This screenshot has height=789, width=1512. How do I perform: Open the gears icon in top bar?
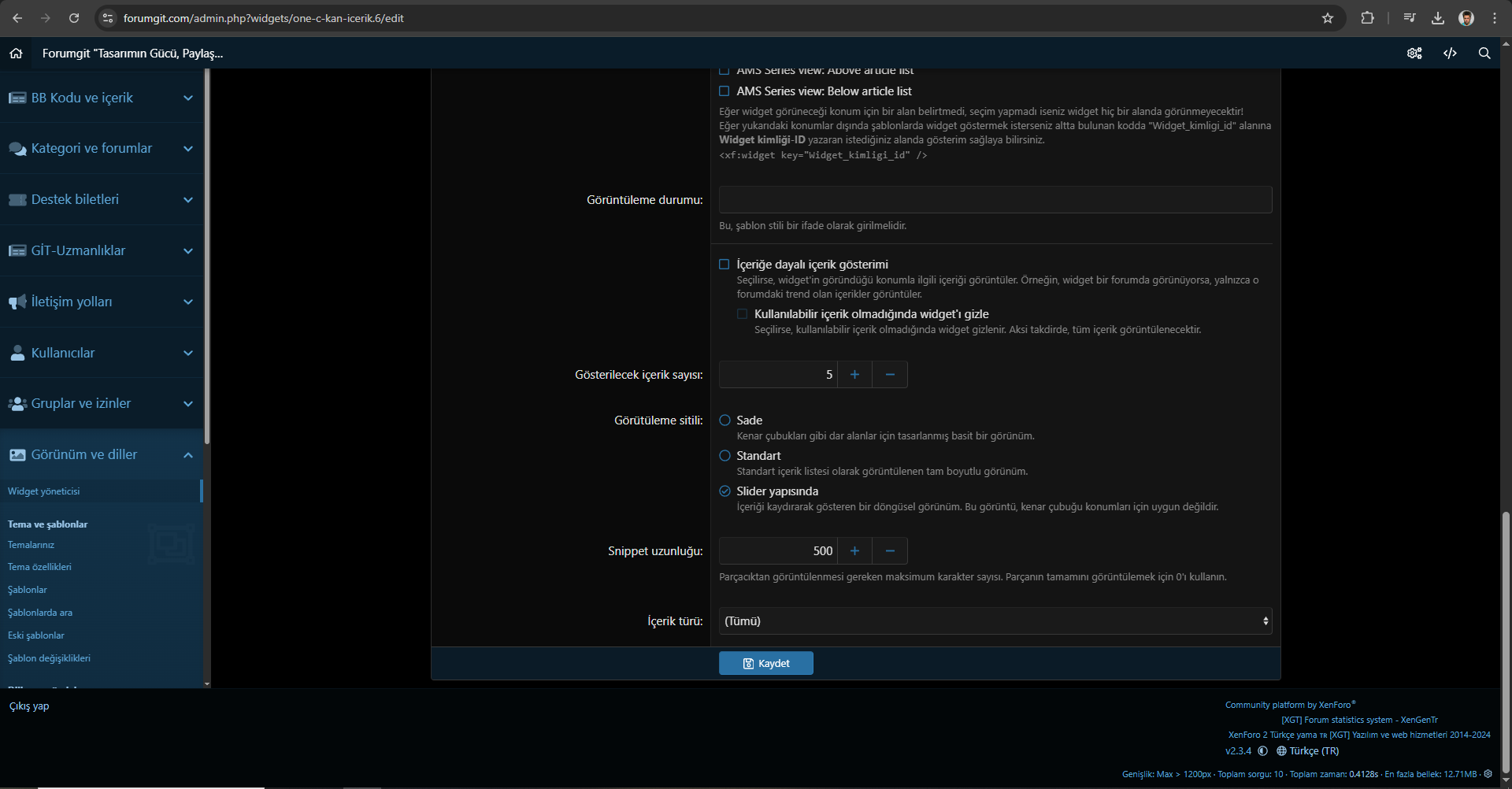tap(1414, 54)
